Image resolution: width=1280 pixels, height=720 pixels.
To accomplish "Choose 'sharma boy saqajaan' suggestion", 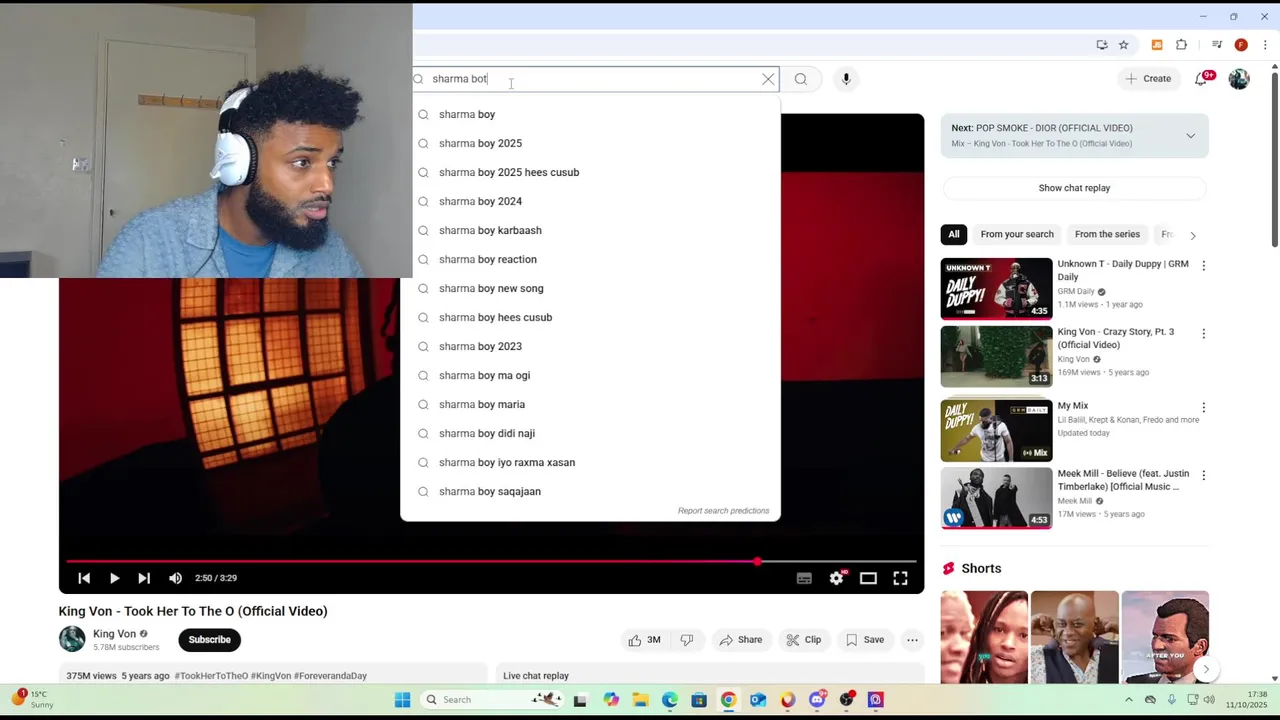I will tap(590, 491).
